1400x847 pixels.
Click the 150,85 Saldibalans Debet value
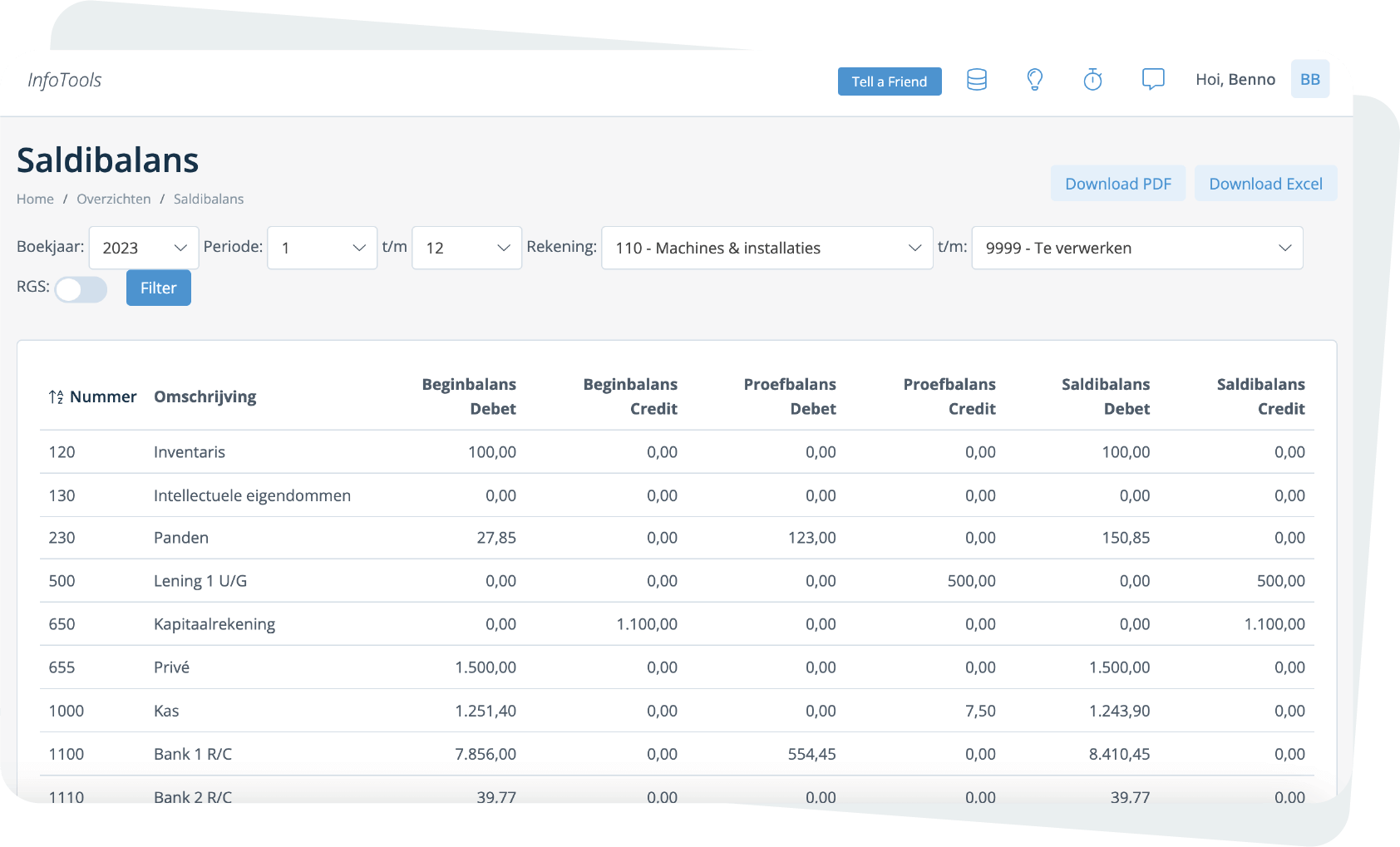(x=1126, y=538)
